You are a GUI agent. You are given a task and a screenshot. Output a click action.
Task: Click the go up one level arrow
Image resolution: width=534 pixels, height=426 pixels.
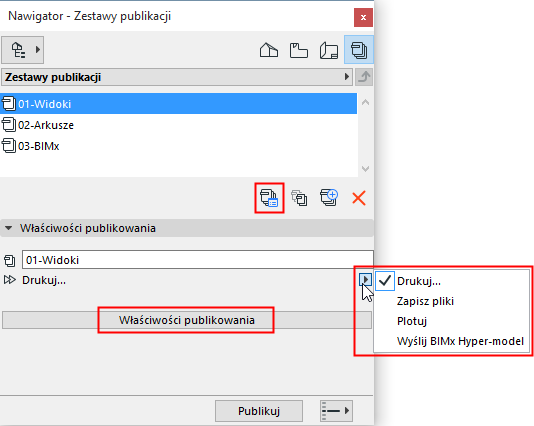364,77
